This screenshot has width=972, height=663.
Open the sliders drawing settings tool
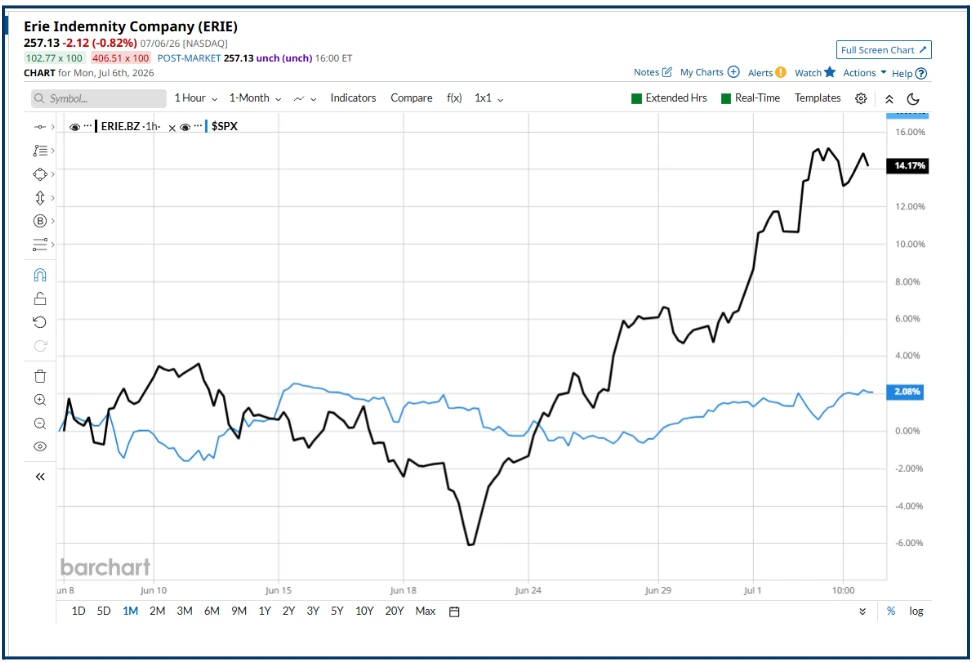coord(40,244)
